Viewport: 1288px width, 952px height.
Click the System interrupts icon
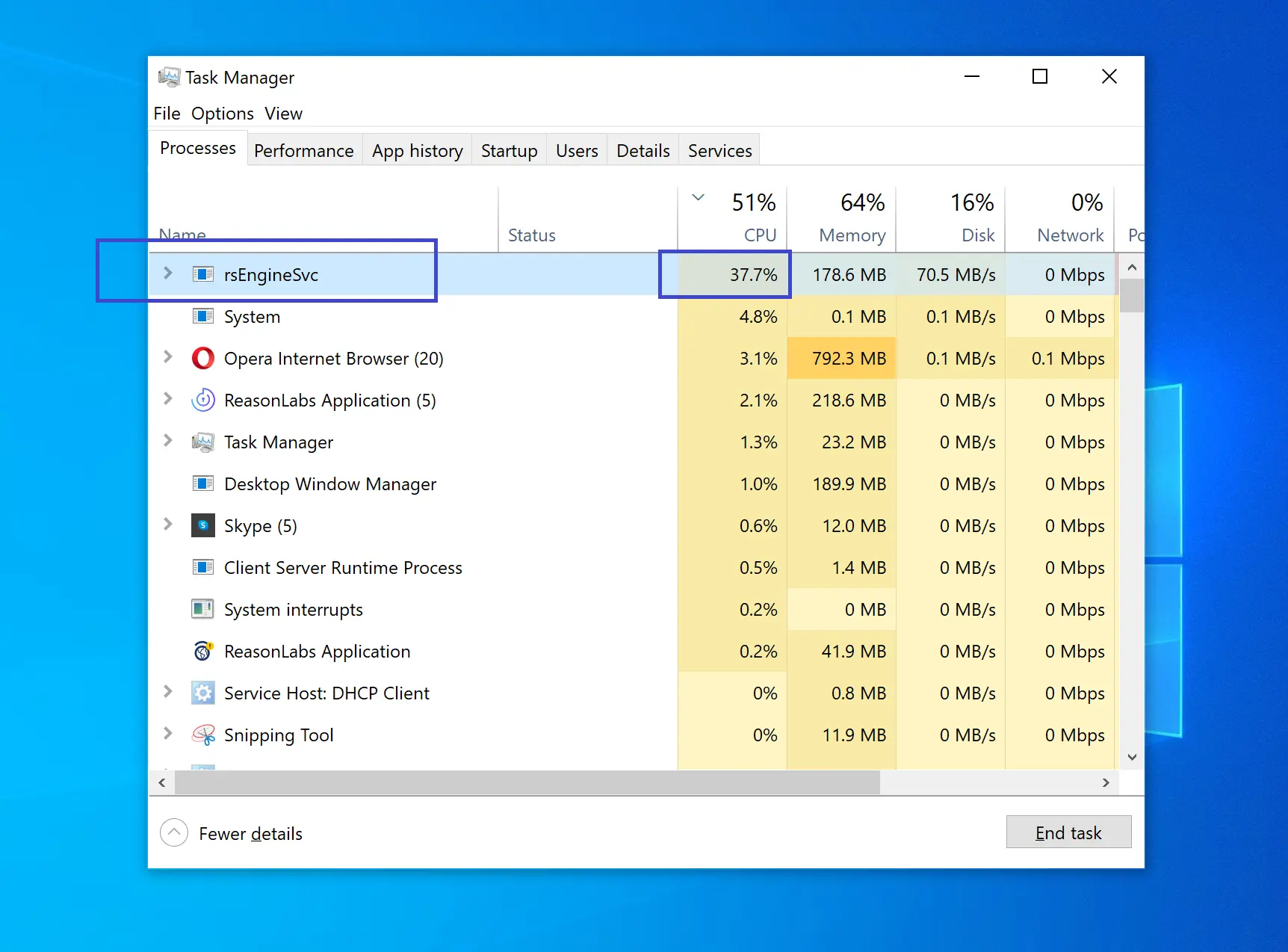(202, 610)
